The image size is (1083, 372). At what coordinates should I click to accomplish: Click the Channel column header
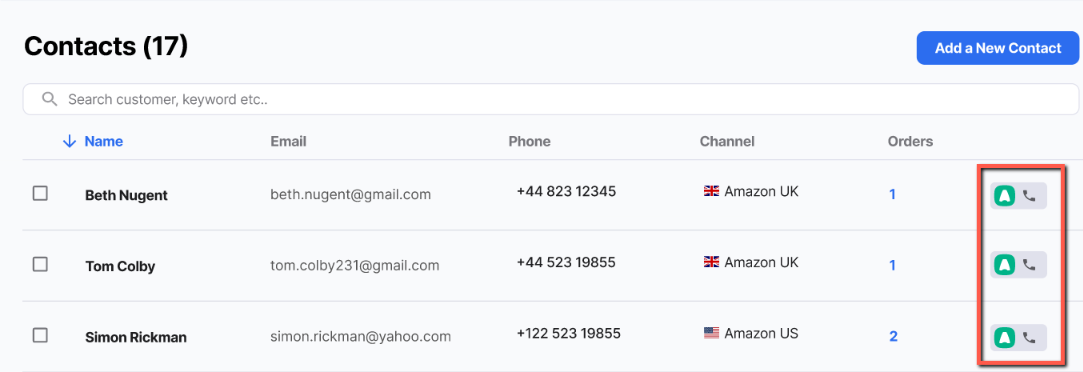pyautogui.click(x=727, y=141)
